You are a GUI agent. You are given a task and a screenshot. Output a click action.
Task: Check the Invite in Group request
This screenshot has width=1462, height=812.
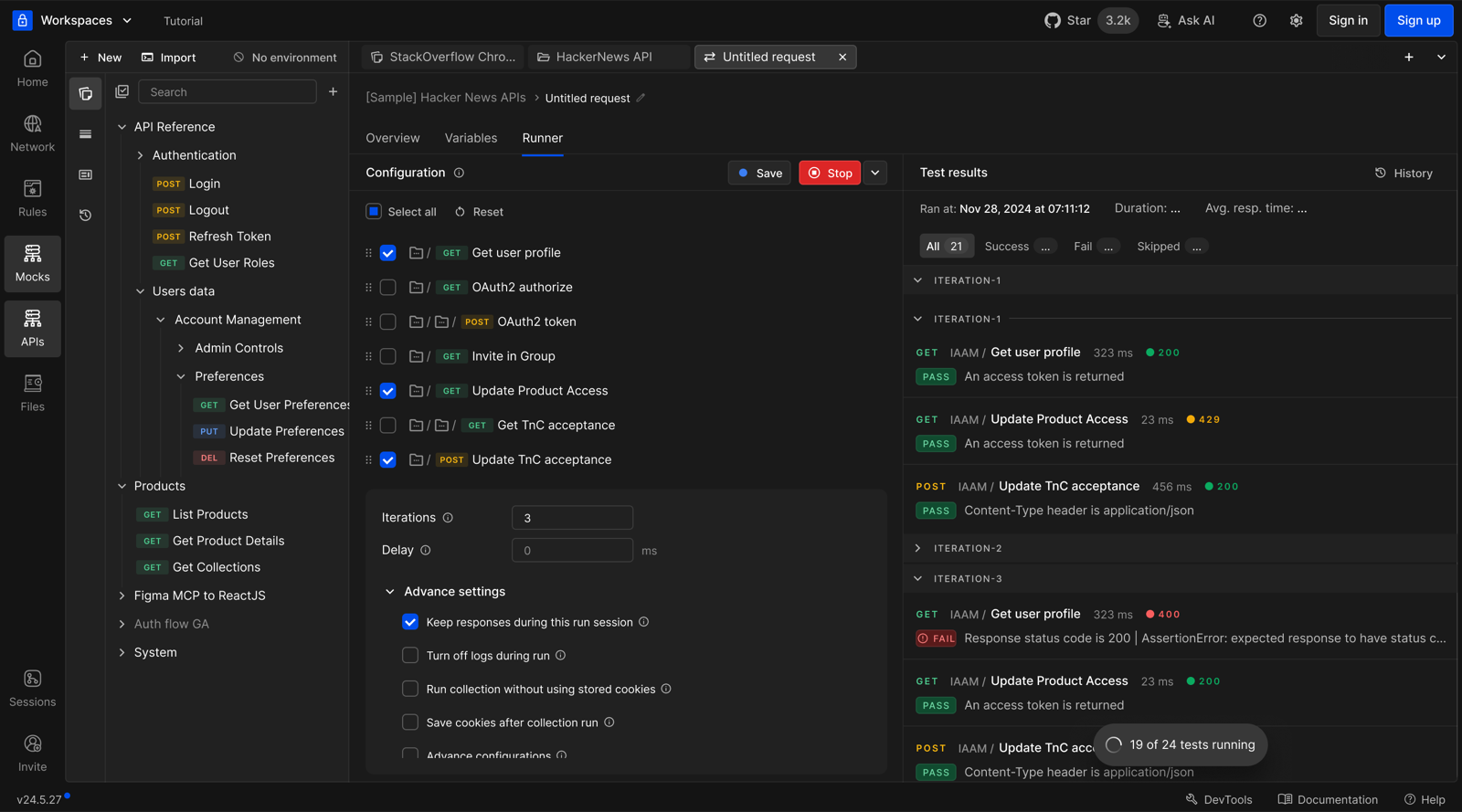[388, 356]
